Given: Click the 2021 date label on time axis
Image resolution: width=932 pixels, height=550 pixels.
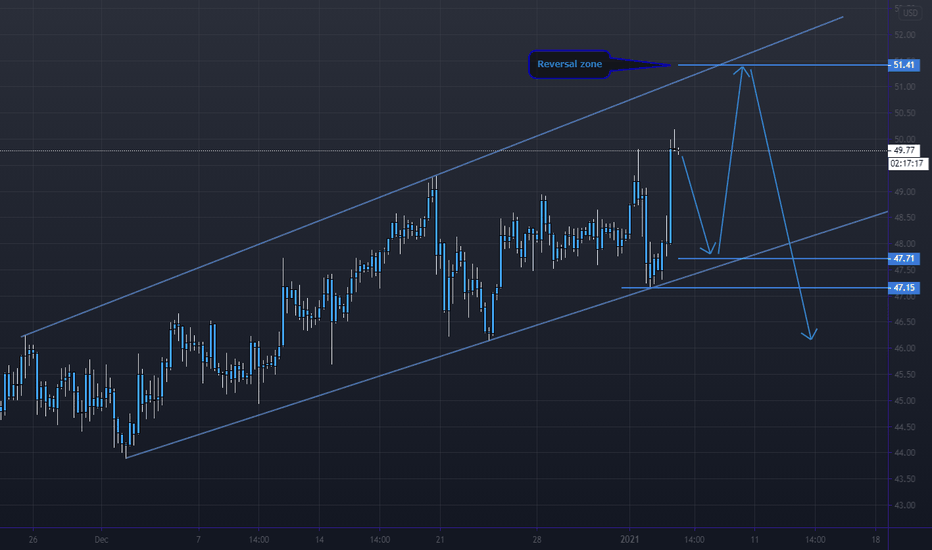Looking at the screenshot, I should coord(629,540).
